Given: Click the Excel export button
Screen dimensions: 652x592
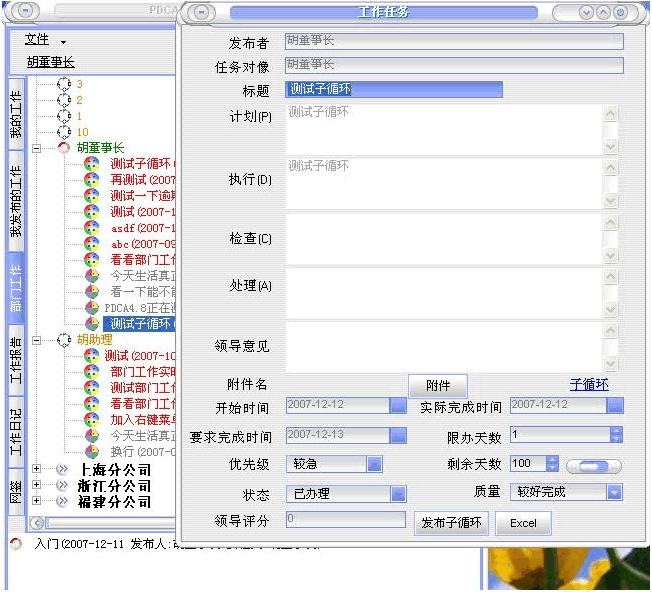Looking at the screenshot, I should [524, 523].
